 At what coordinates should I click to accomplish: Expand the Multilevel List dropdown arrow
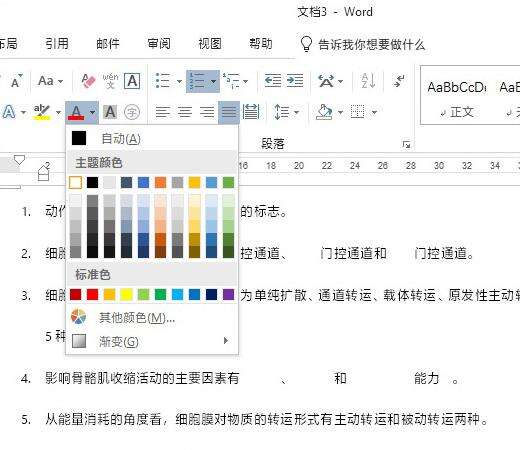coord(246,81)
